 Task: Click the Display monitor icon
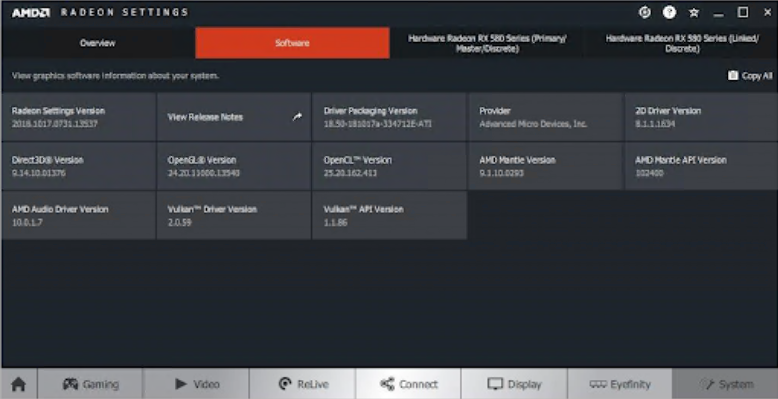pyautogui.click(x=495, y=384)
